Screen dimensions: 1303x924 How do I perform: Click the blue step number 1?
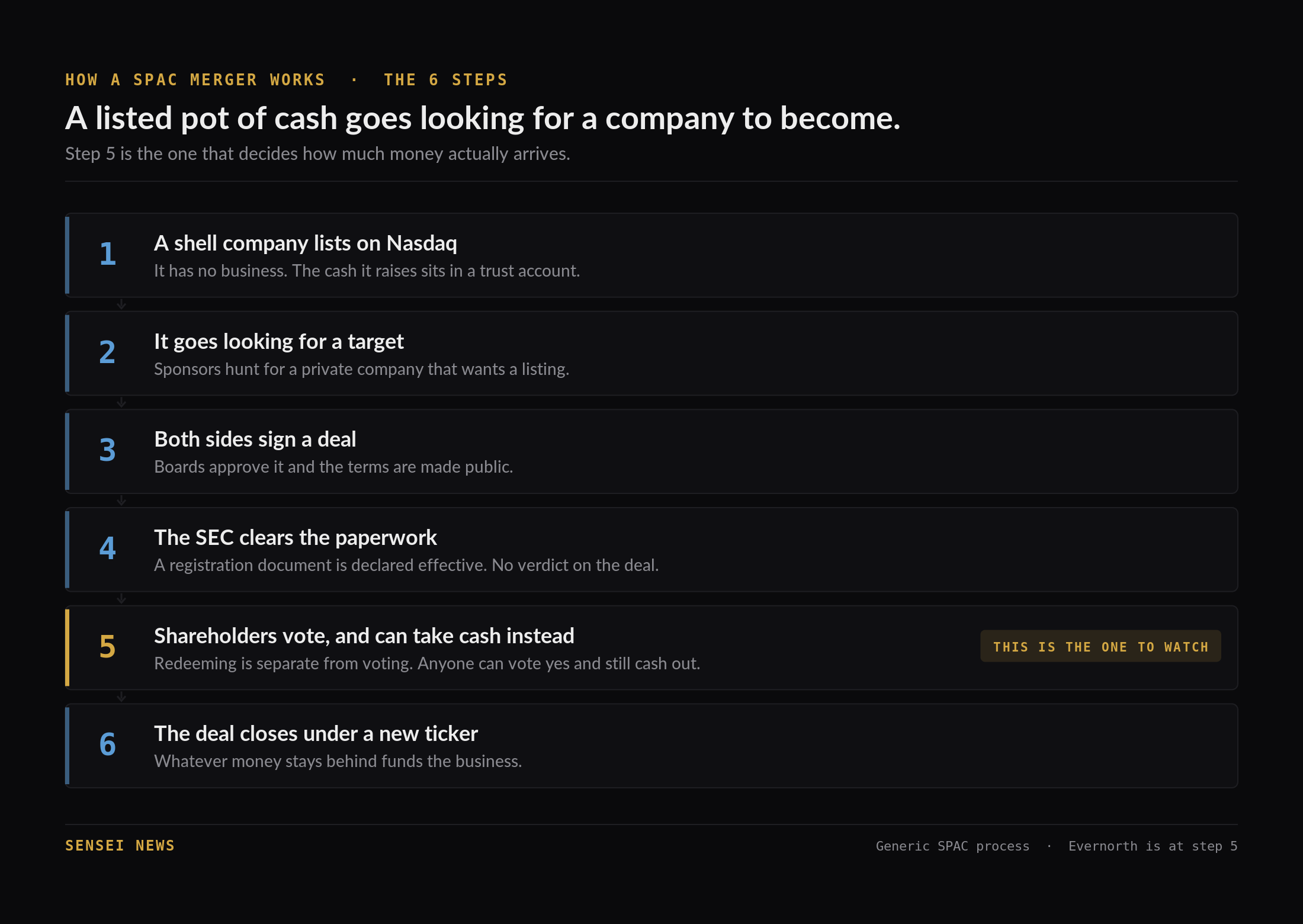107,254
